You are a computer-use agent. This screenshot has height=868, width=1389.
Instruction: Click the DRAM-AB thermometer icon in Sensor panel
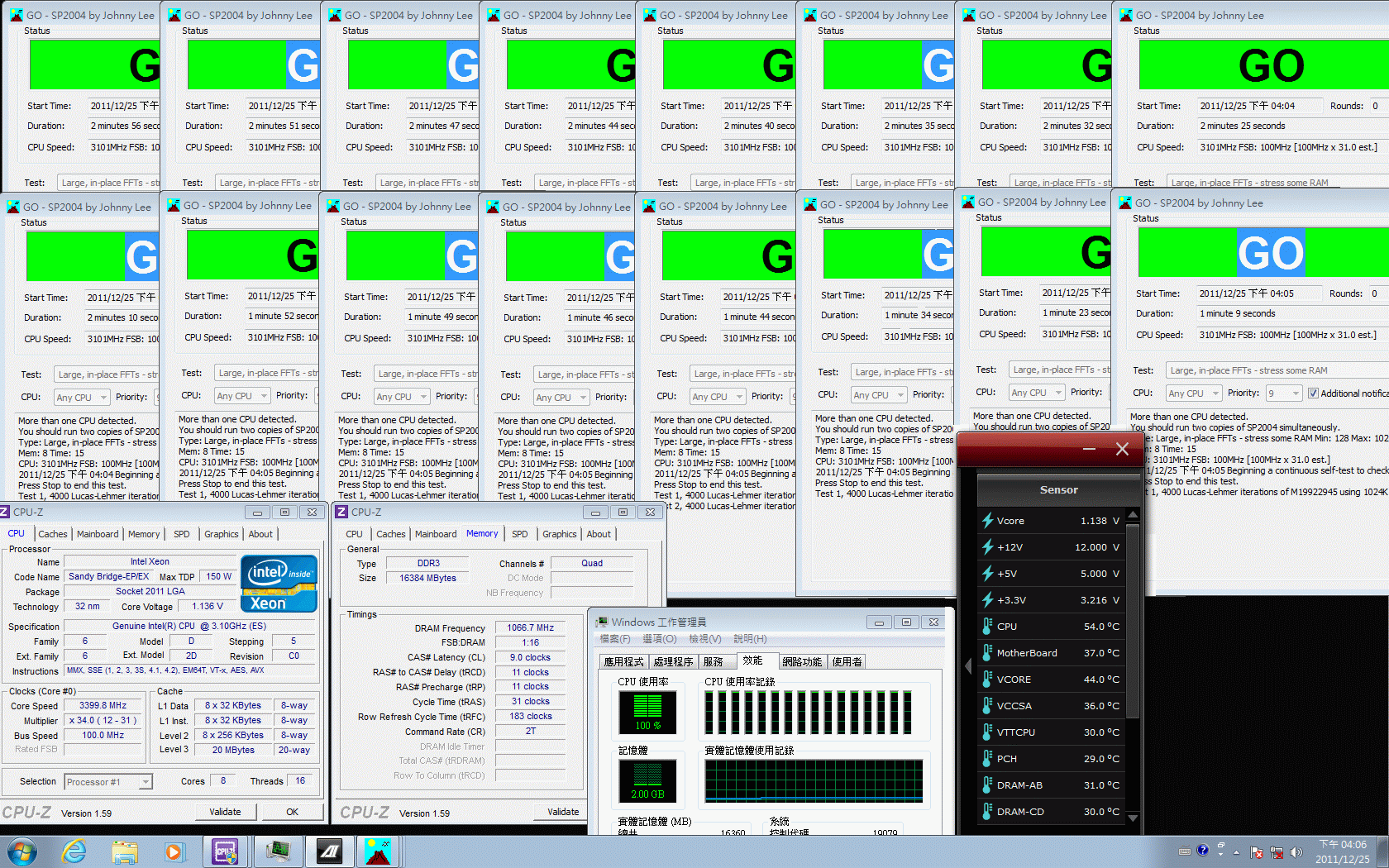pos(987,785)
